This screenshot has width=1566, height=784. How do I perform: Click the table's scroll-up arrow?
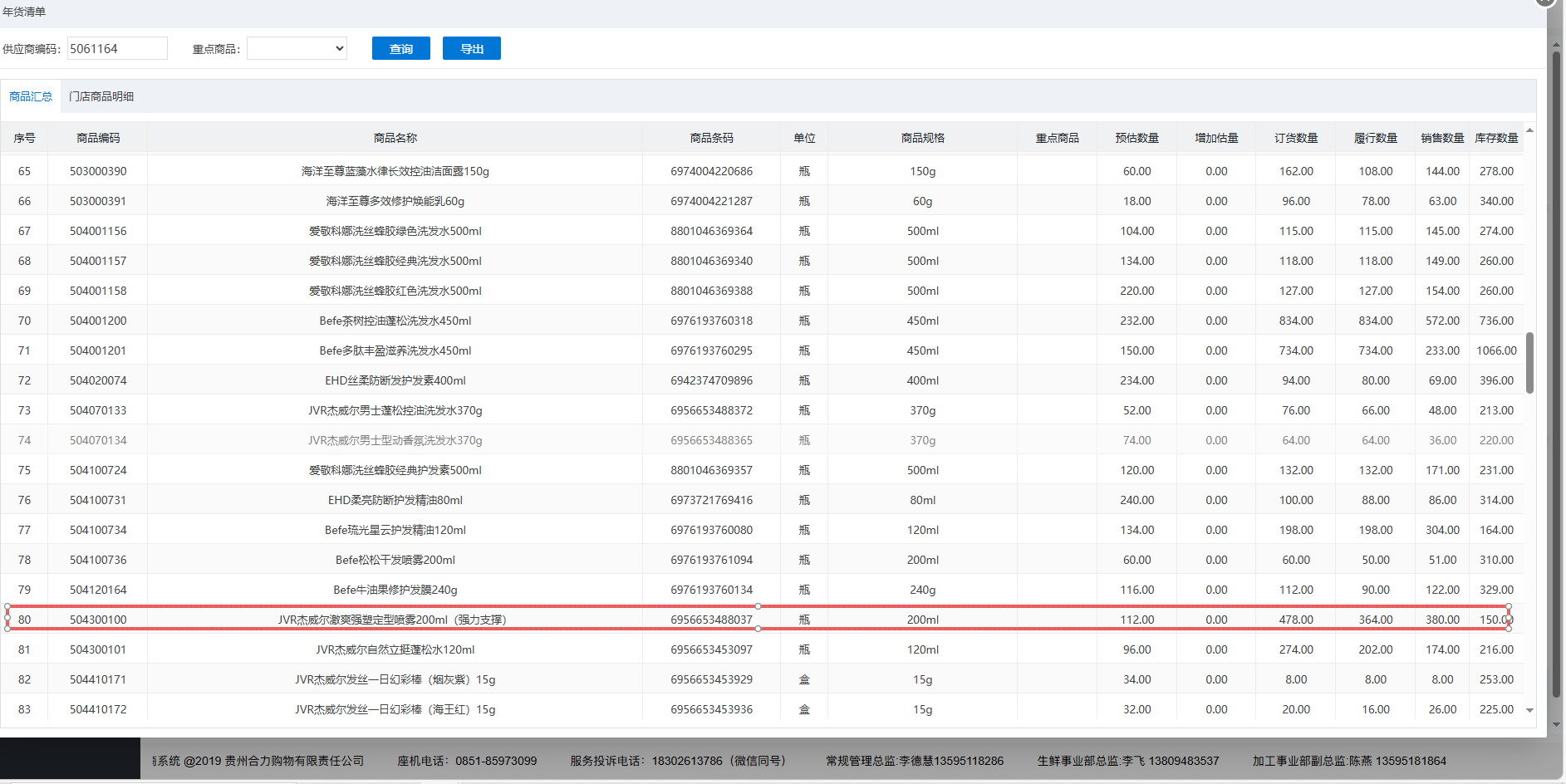click(1529, 130)
